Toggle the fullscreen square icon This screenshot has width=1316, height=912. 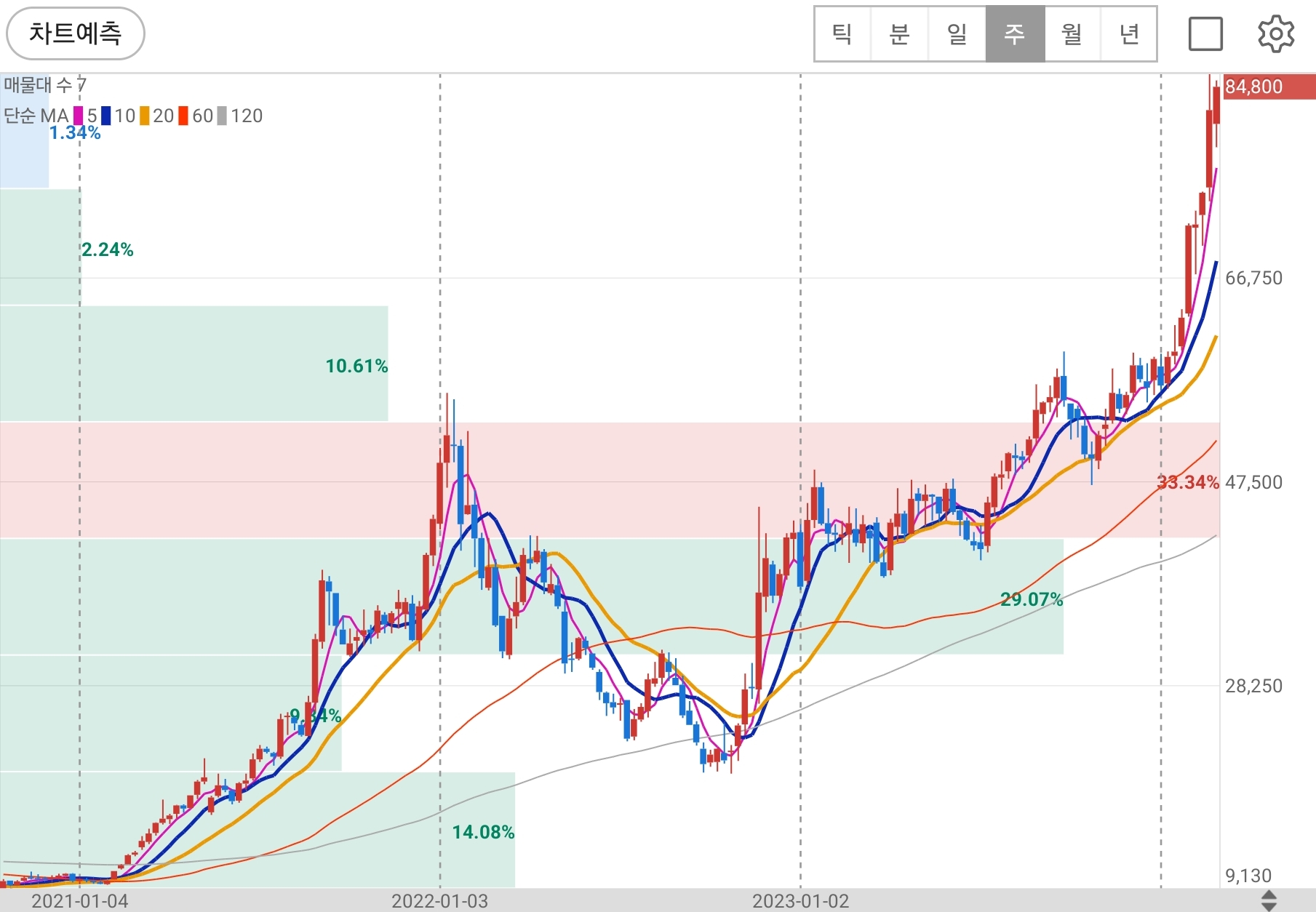pyautogui.click(x=1205, y=34)
